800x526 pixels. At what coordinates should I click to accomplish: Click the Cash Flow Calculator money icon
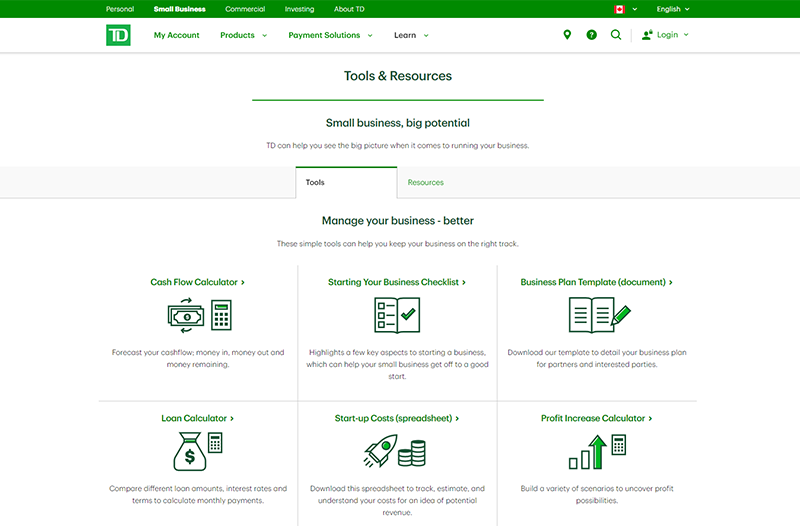[199, 315]
